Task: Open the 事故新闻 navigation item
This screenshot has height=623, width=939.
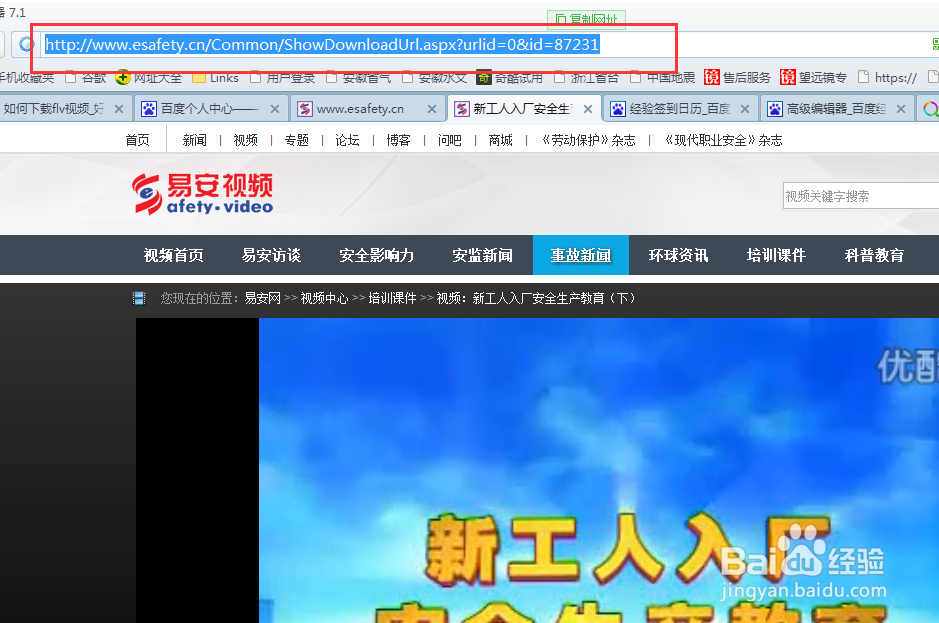Action: pyautogui.click(x=581, y=255)
